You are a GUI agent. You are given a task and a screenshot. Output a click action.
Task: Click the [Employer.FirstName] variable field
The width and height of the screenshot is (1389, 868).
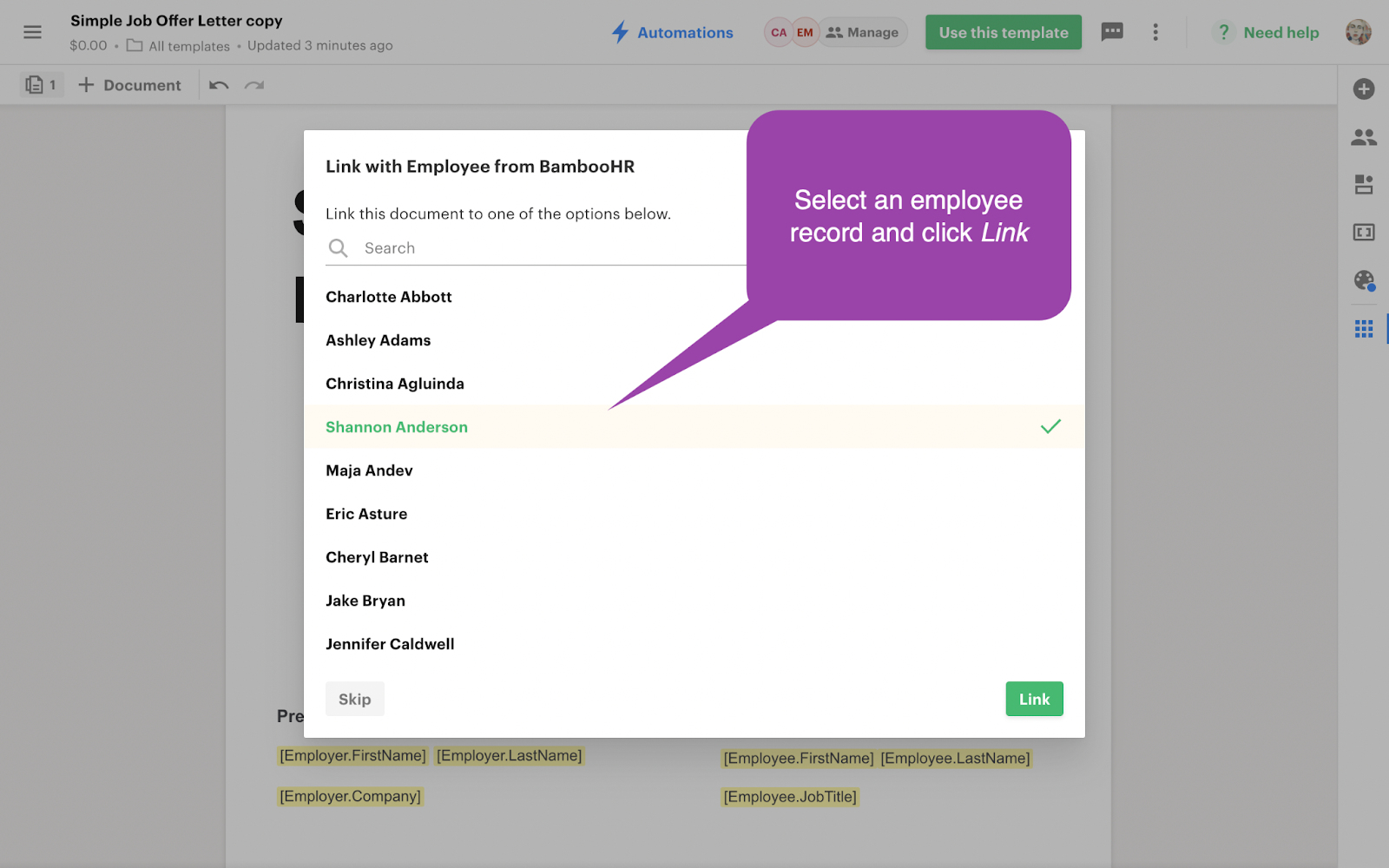pos(352,756)
